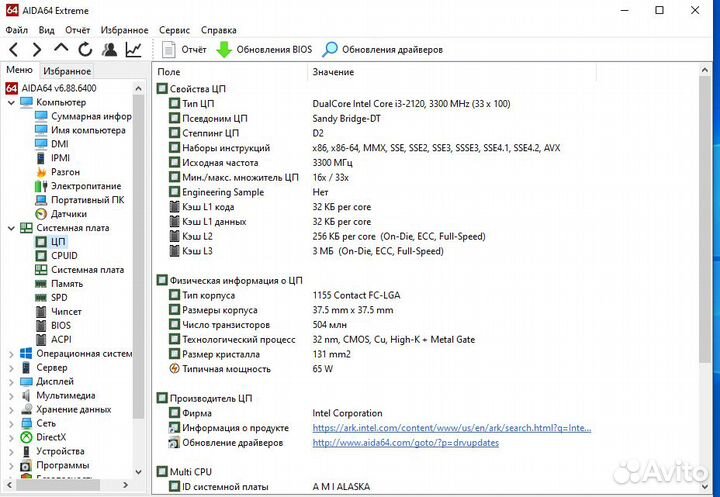The image size is (720, 497).
Task: Expand the Операционная система node
Action: coord(11,354)
